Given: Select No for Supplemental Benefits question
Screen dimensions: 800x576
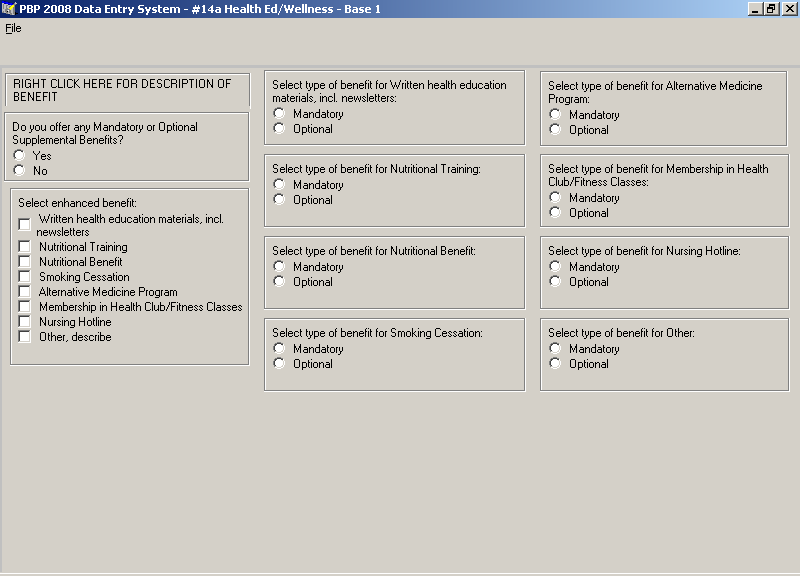Looking at the screenshot, I should [x=19, y=170].
